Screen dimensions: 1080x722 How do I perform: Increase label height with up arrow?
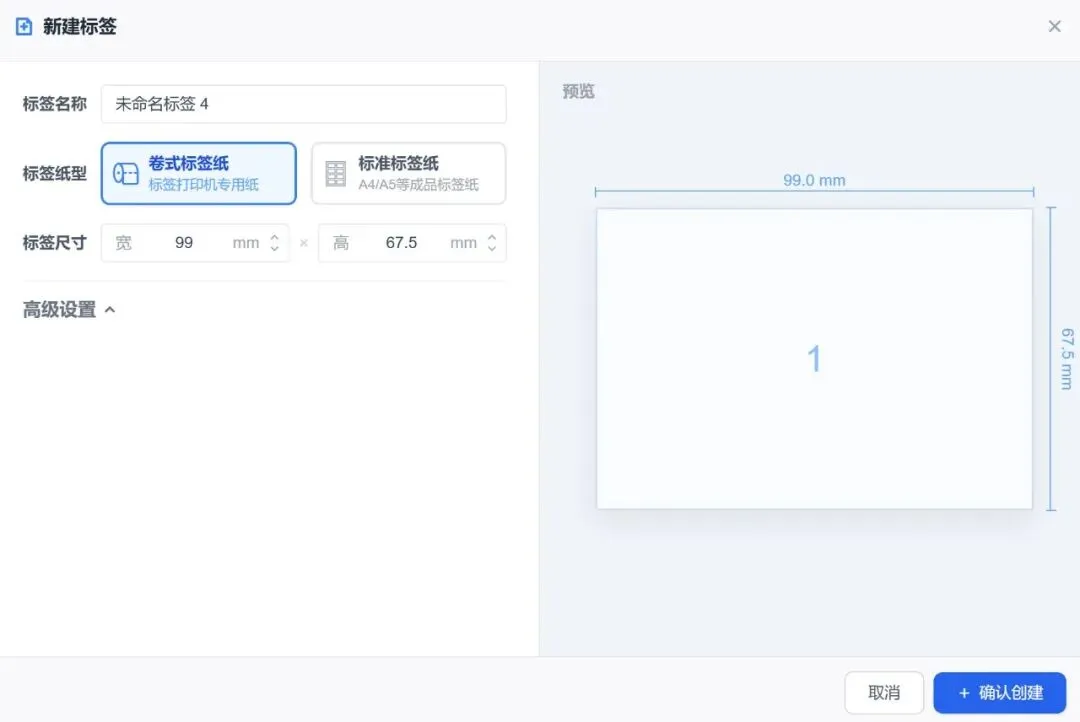492,236
